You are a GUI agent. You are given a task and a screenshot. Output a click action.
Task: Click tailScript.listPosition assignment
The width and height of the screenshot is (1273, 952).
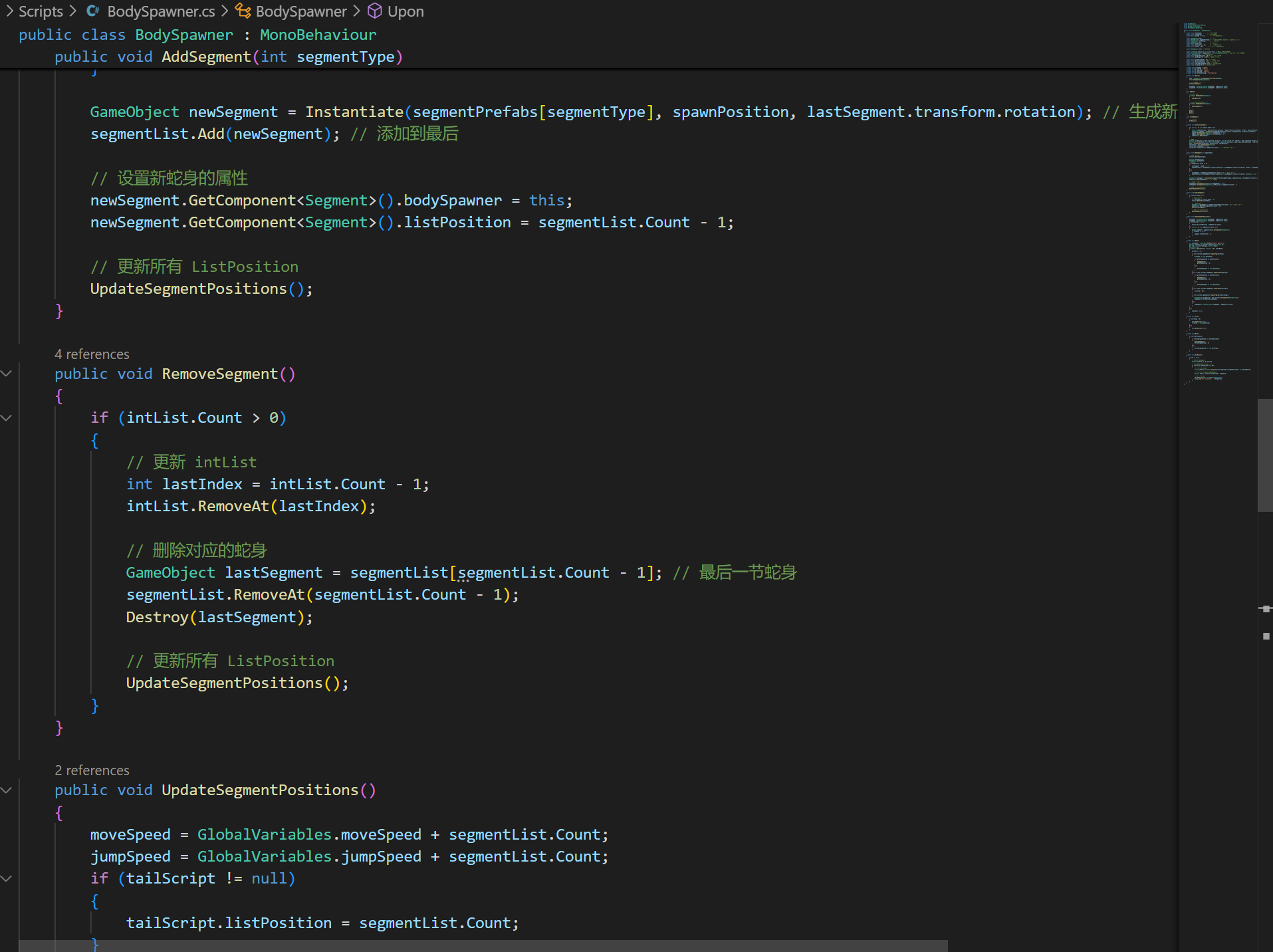pos(322,923)
